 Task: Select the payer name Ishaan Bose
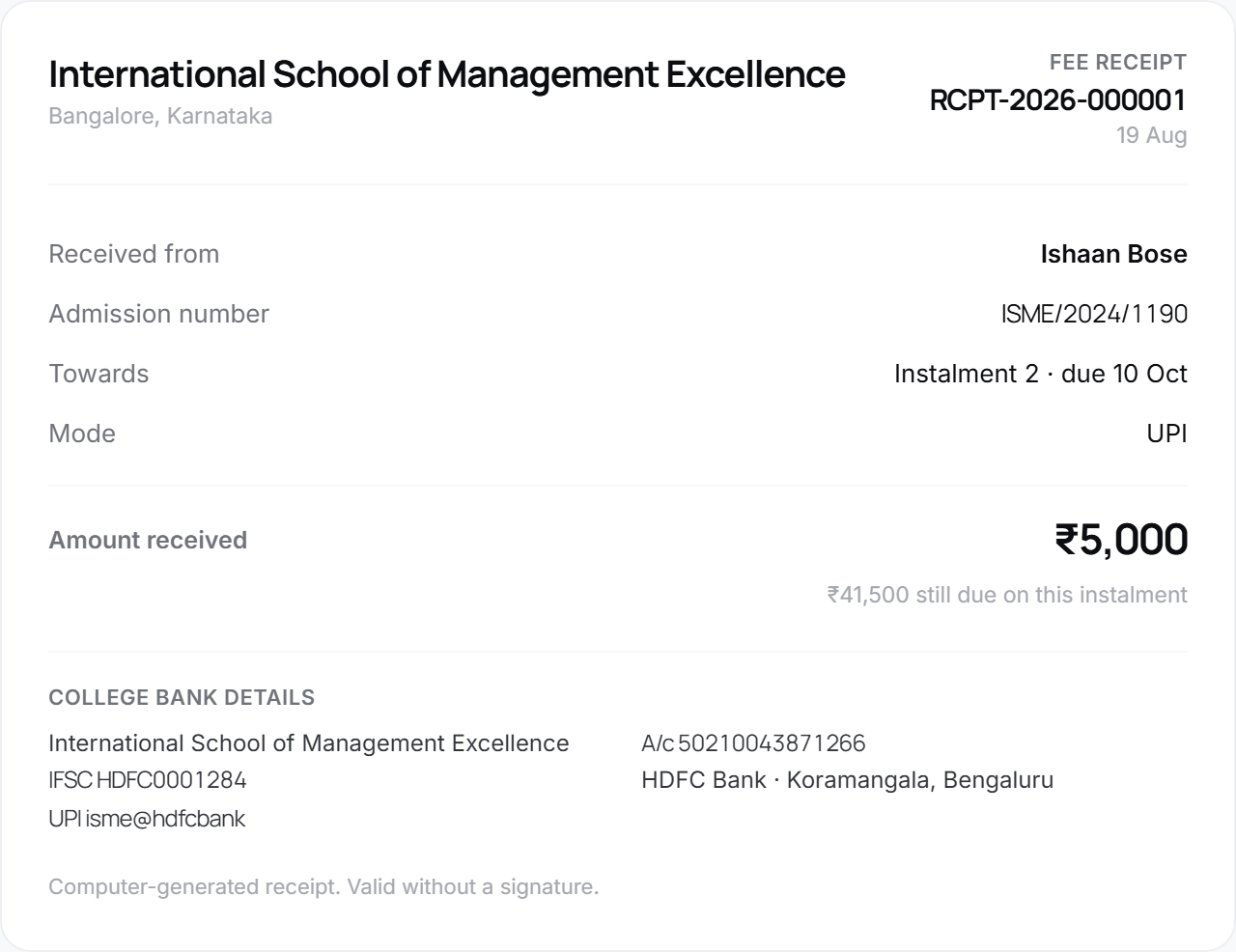click(1113, 254)
